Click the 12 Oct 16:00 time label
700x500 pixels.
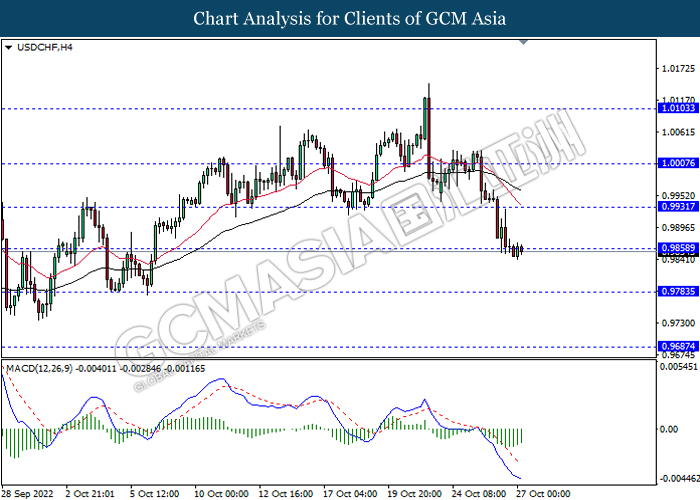pos(286,494)
